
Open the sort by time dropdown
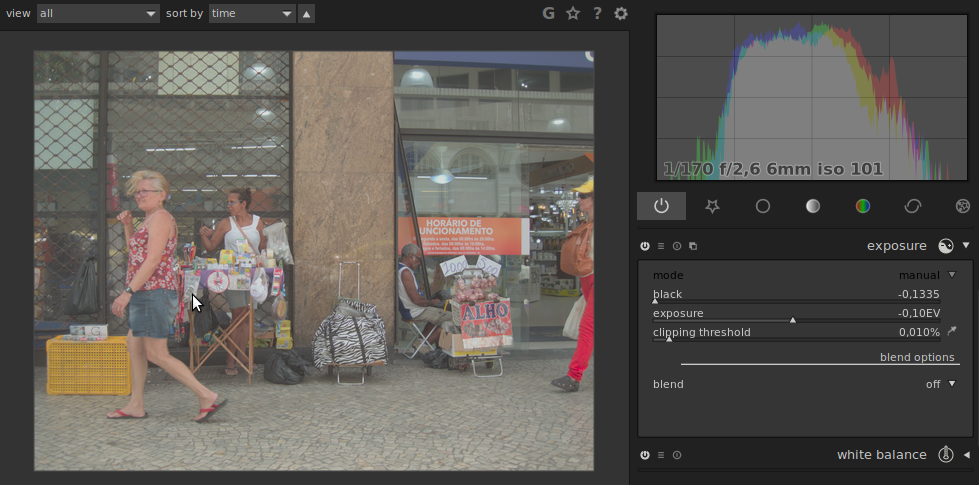click(x=252, y=13)
